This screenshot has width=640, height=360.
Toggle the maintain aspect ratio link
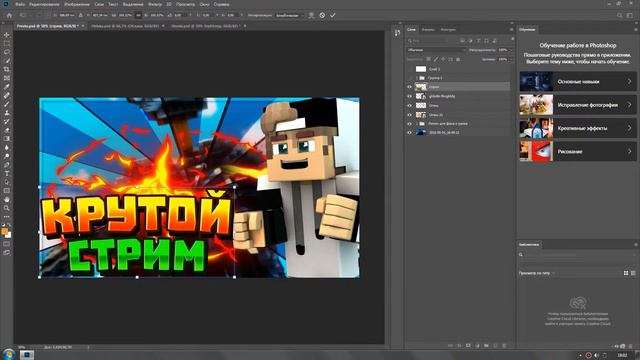[x=138, y=15]
